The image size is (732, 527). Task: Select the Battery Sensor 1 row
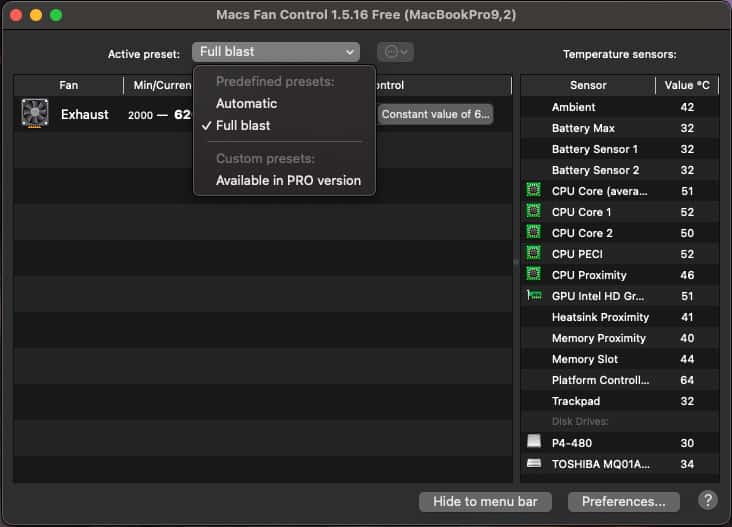point(619,149)
